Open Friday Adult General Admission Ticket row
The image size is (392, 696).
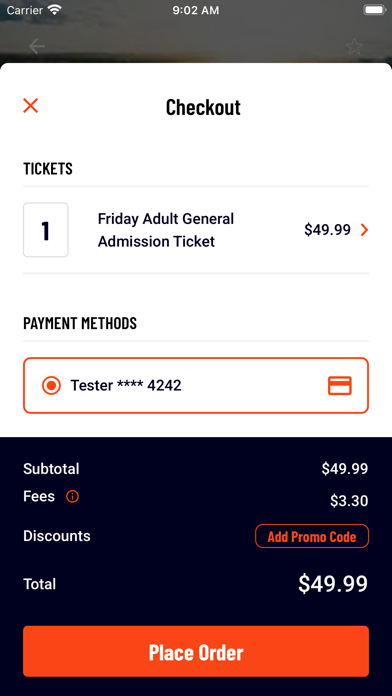click(x=196, y=230)
